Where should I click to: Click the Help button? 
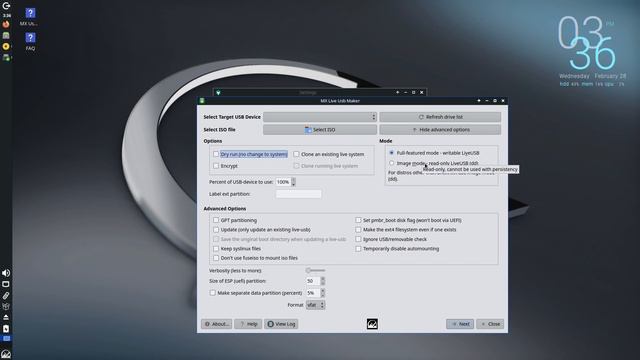[248, 324]
